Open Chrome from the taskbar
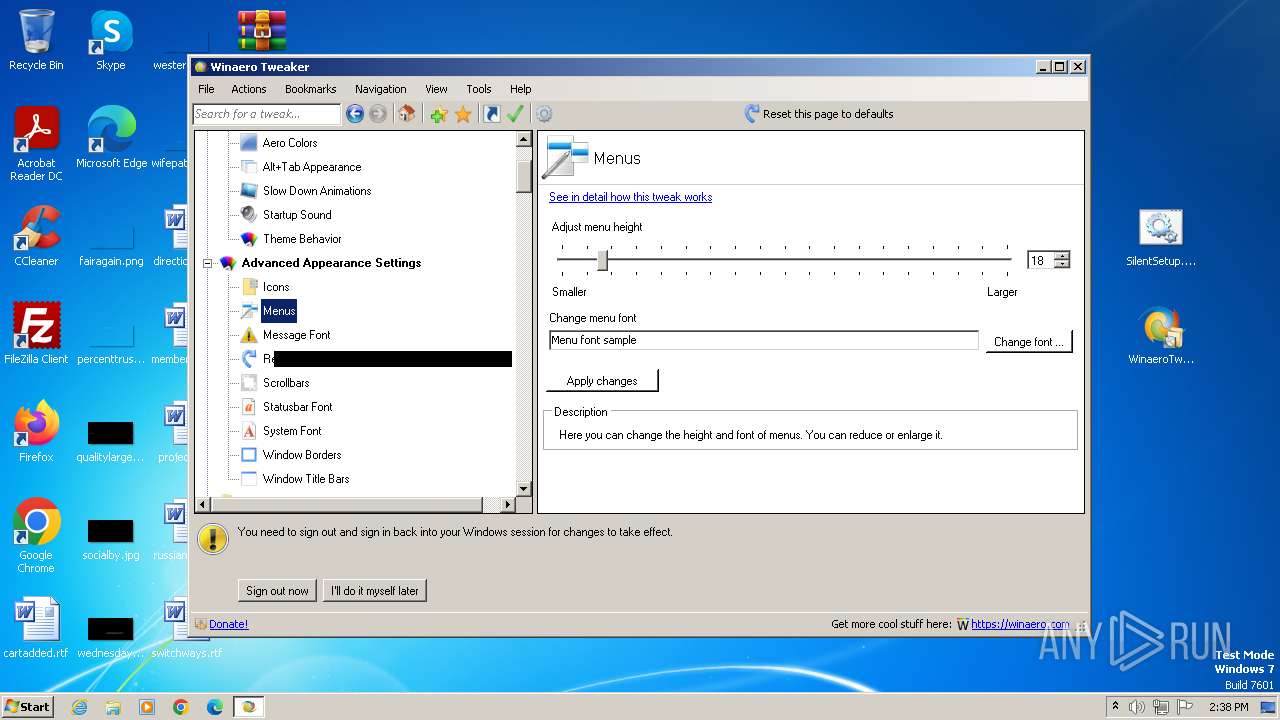 (181, 707)
